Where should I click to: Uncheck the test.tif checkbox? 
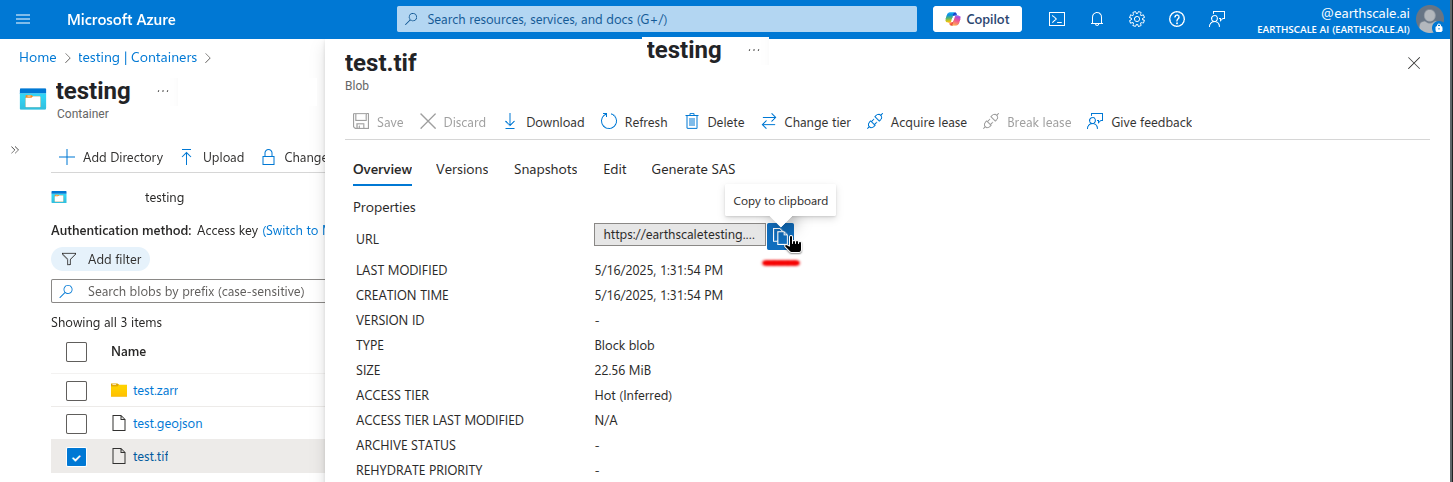tap(76, 457)
